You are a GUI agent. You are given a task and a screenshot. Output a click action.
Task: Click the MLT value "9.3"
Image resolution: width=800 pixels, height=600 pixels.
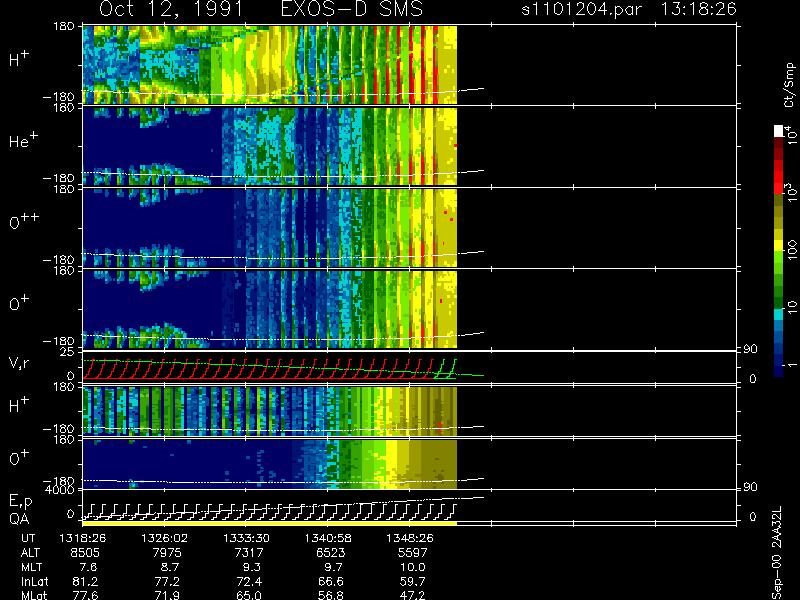tap(251, 567)
